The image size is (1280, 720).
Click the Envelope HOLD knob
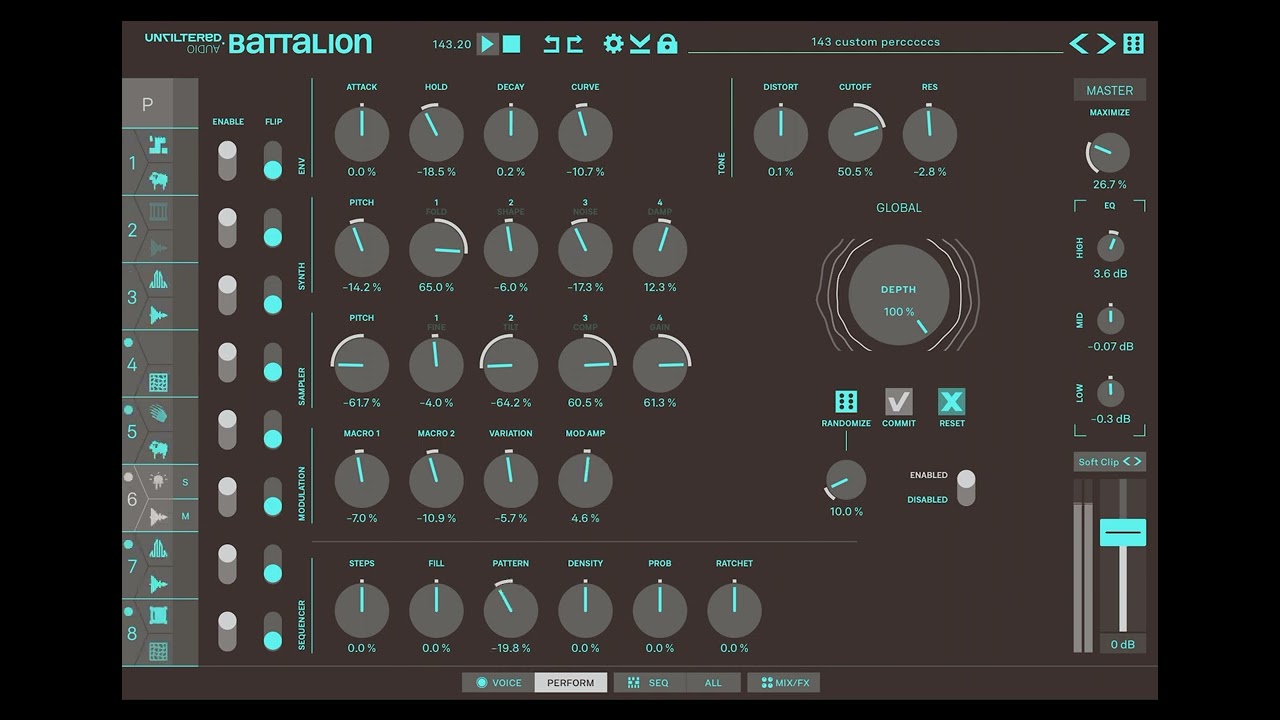click(436, 135)
